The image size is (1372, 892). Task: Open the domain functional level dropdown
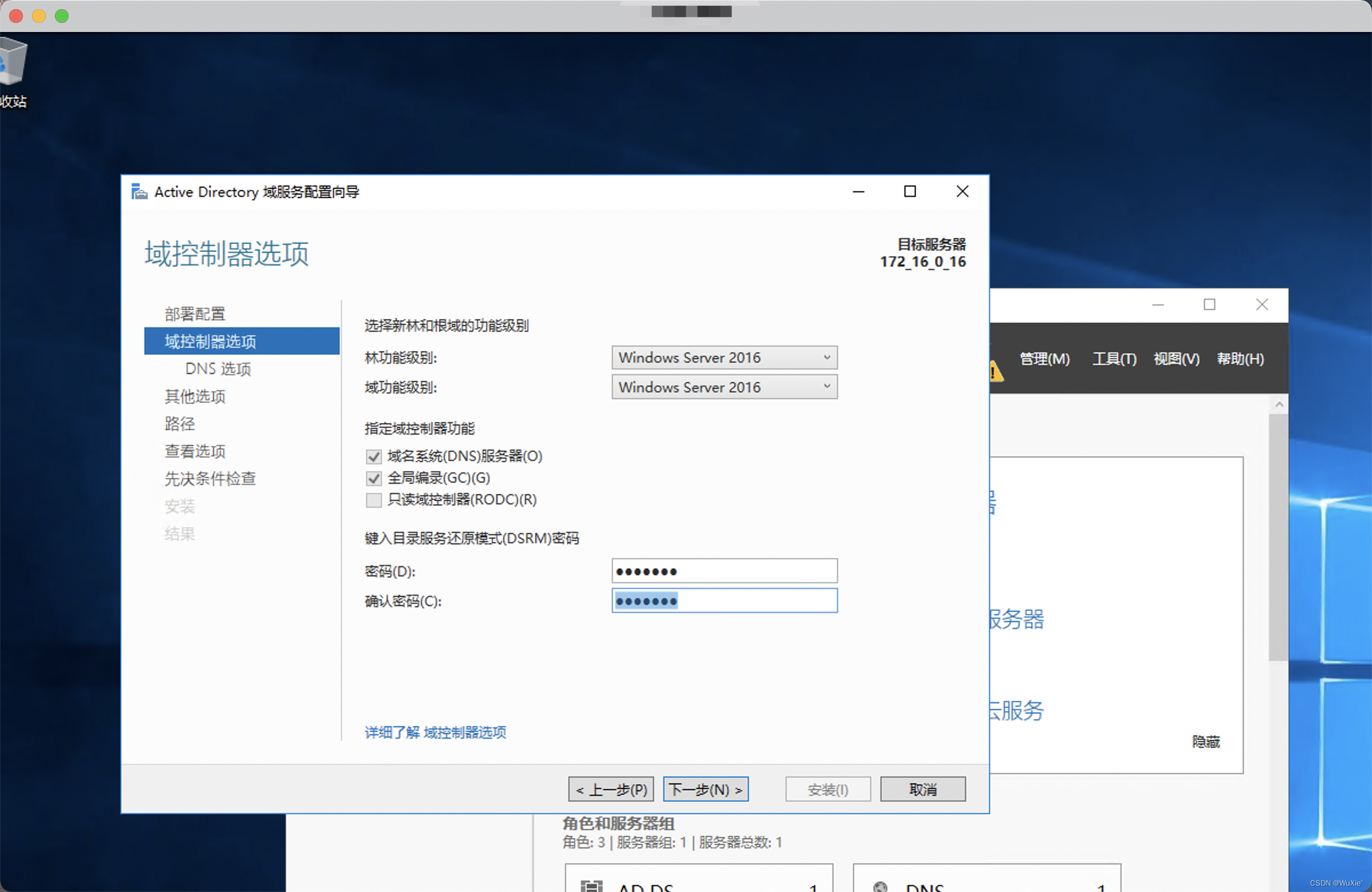coord(724,387)
